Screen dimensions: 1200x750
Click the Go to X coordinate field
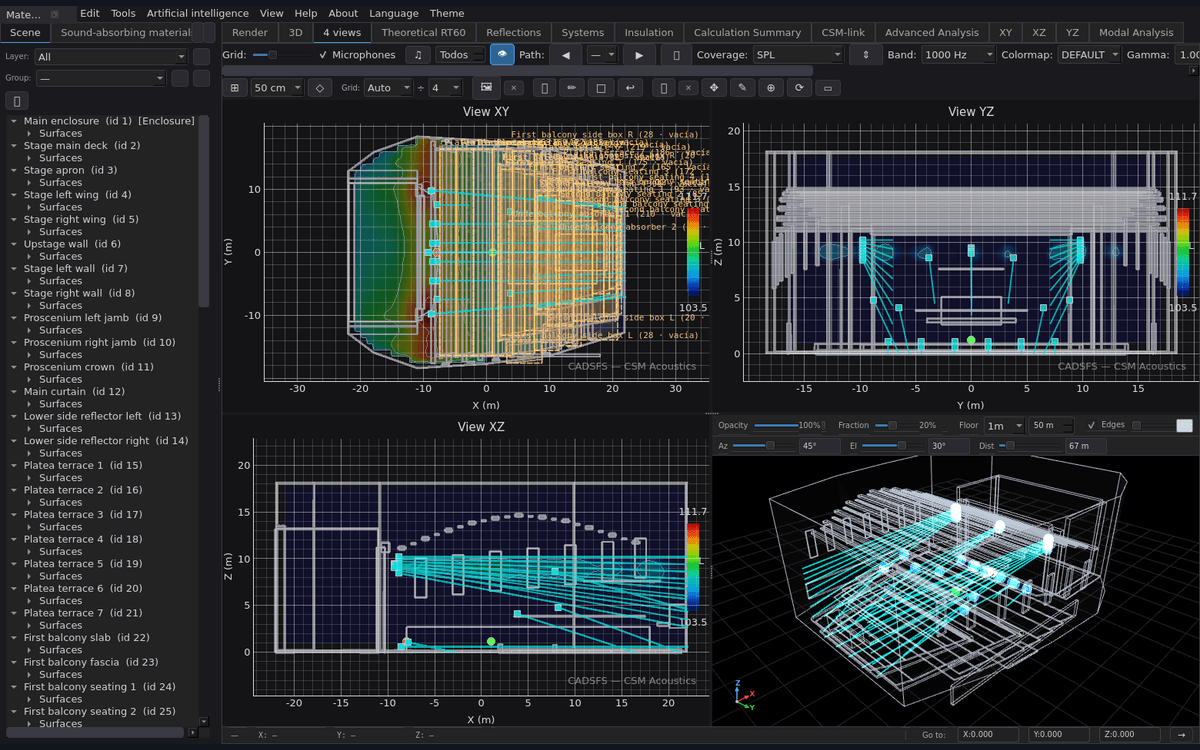[x=987, y=735]
